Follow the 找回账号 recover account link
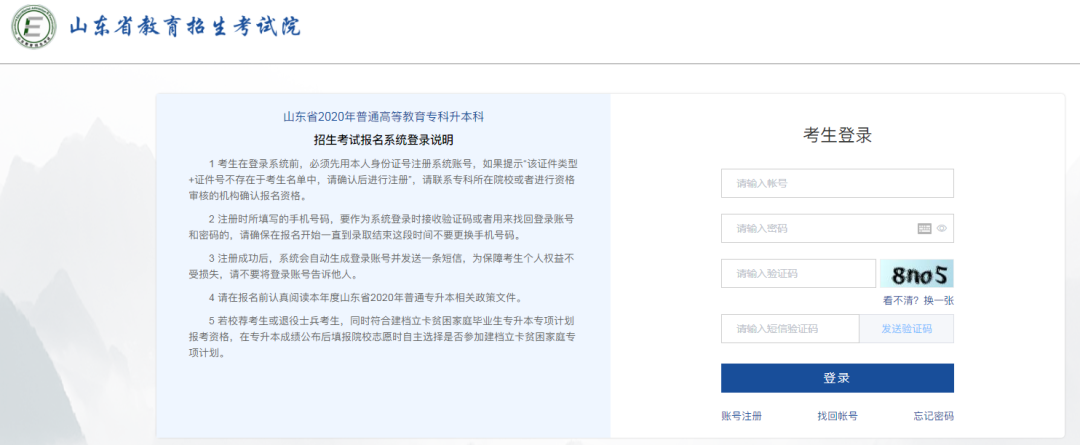 tap(837, 416)
